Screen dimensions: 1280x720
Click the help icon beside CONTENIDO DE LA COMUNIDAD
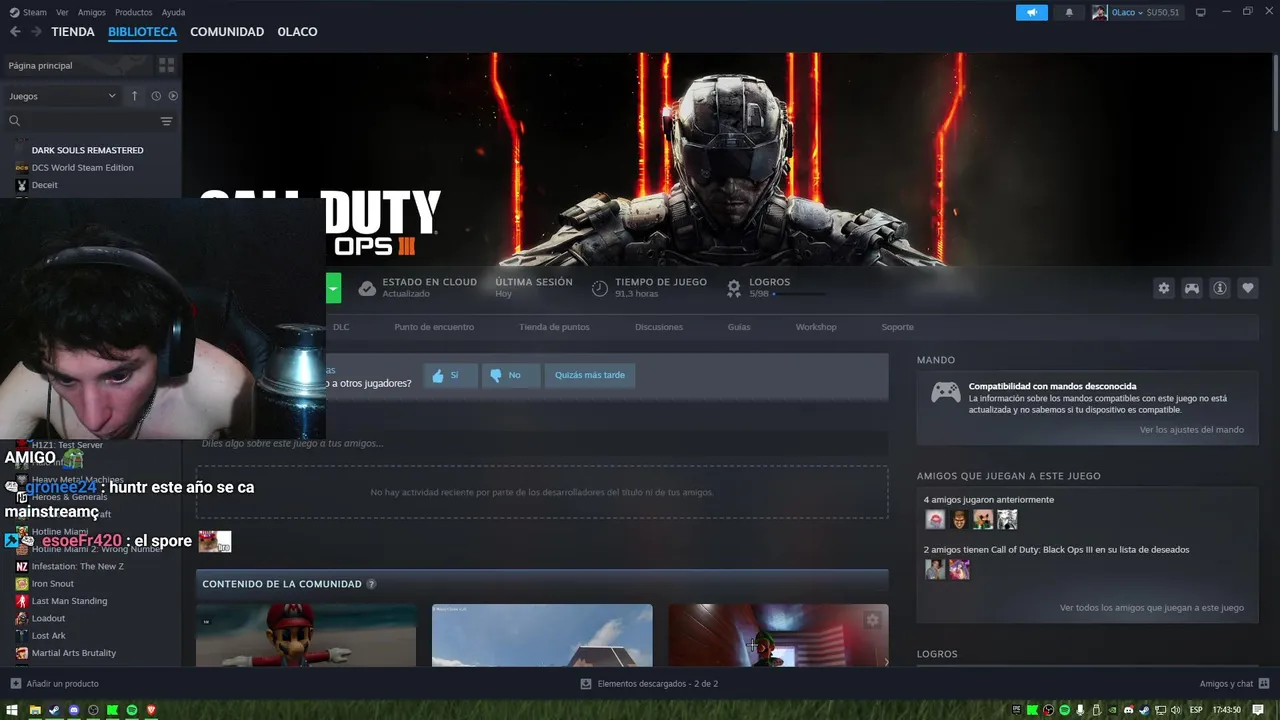371,584
